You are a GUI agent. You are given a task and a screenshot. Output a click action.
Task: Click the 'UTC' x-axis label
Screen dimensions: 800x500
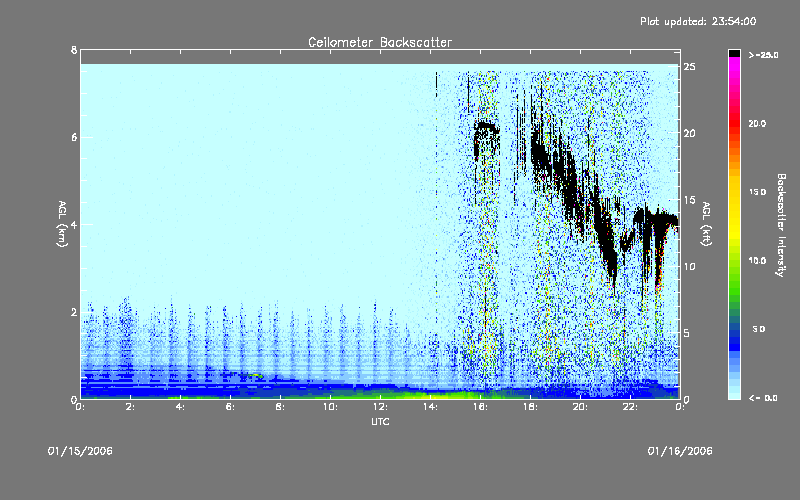tap(380, 422)
